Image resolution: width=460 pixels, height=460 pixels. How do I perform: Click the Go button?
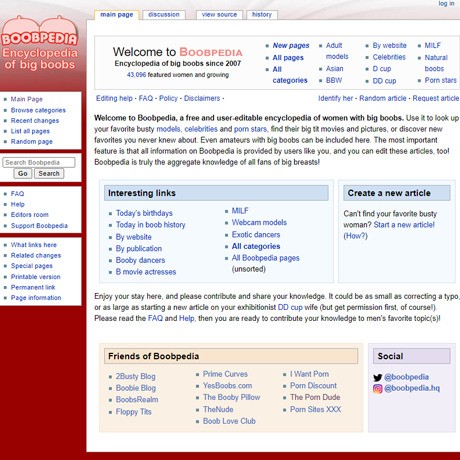[x=23, y=174]
